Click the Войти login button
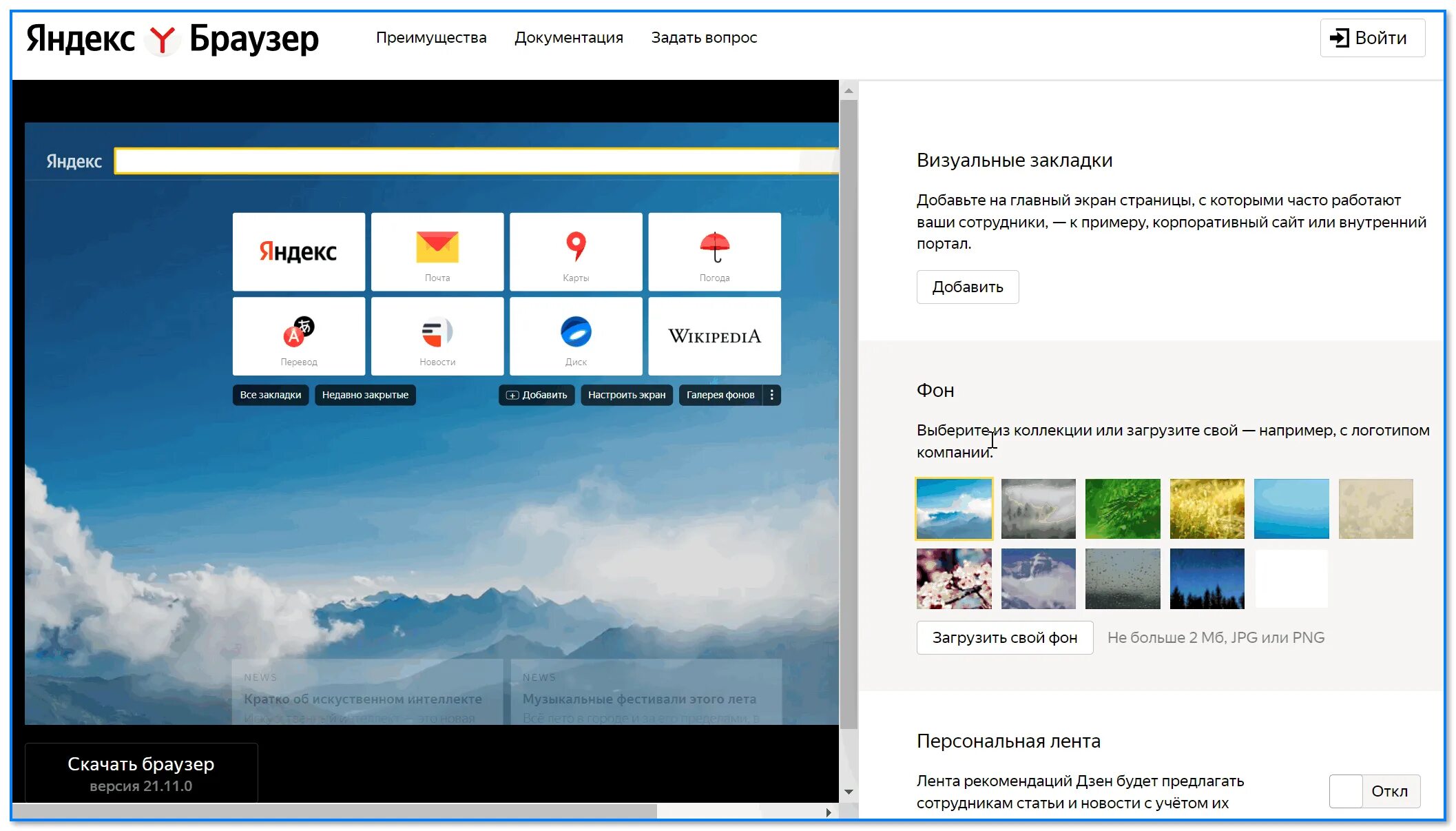Screen dimensions: 1456x831 click(x=1372, y=38)
